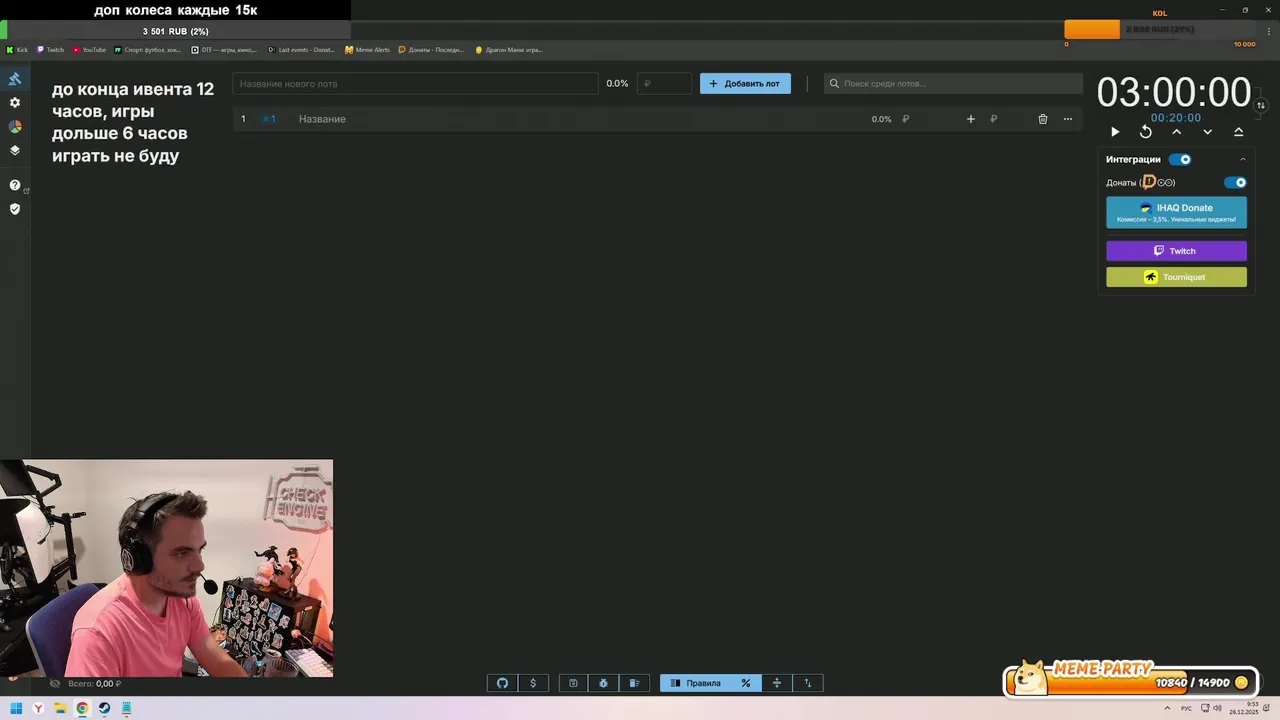Start the timer with the play button
Viewport: 1280px width, 720px height.
[1115, 132]
